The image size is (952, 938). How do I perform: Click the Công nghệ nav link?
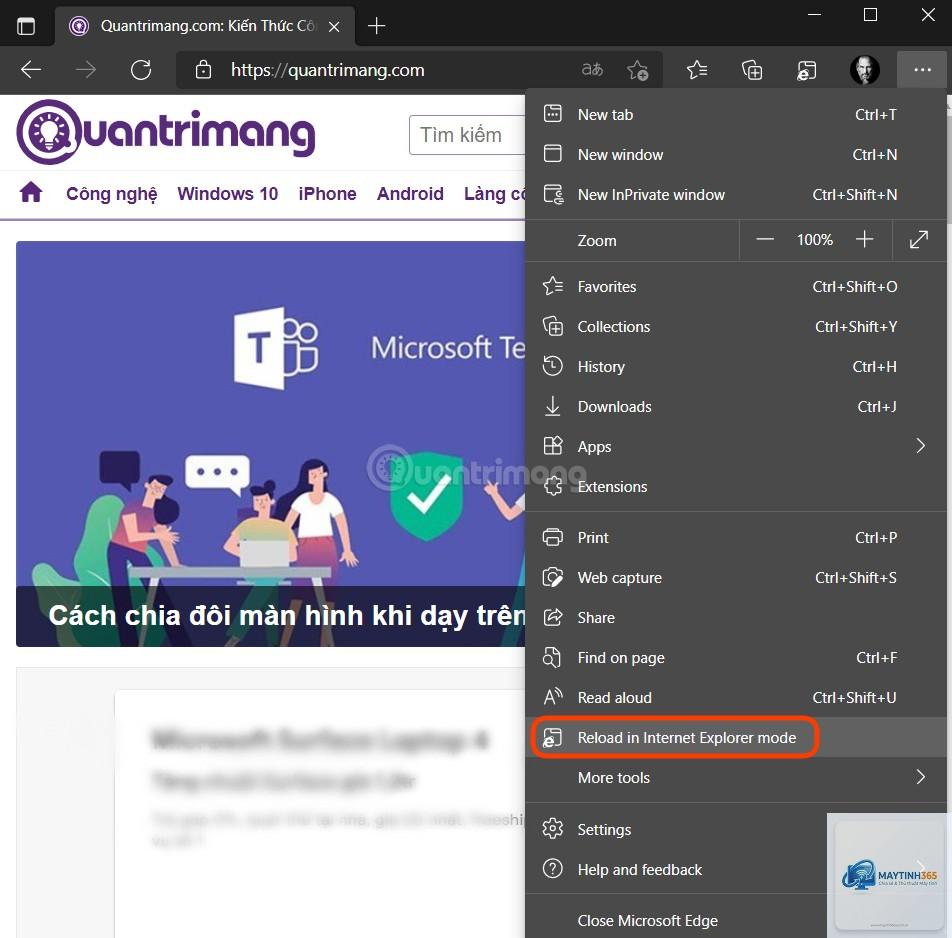pyautogui.click(x=112, y=194)
